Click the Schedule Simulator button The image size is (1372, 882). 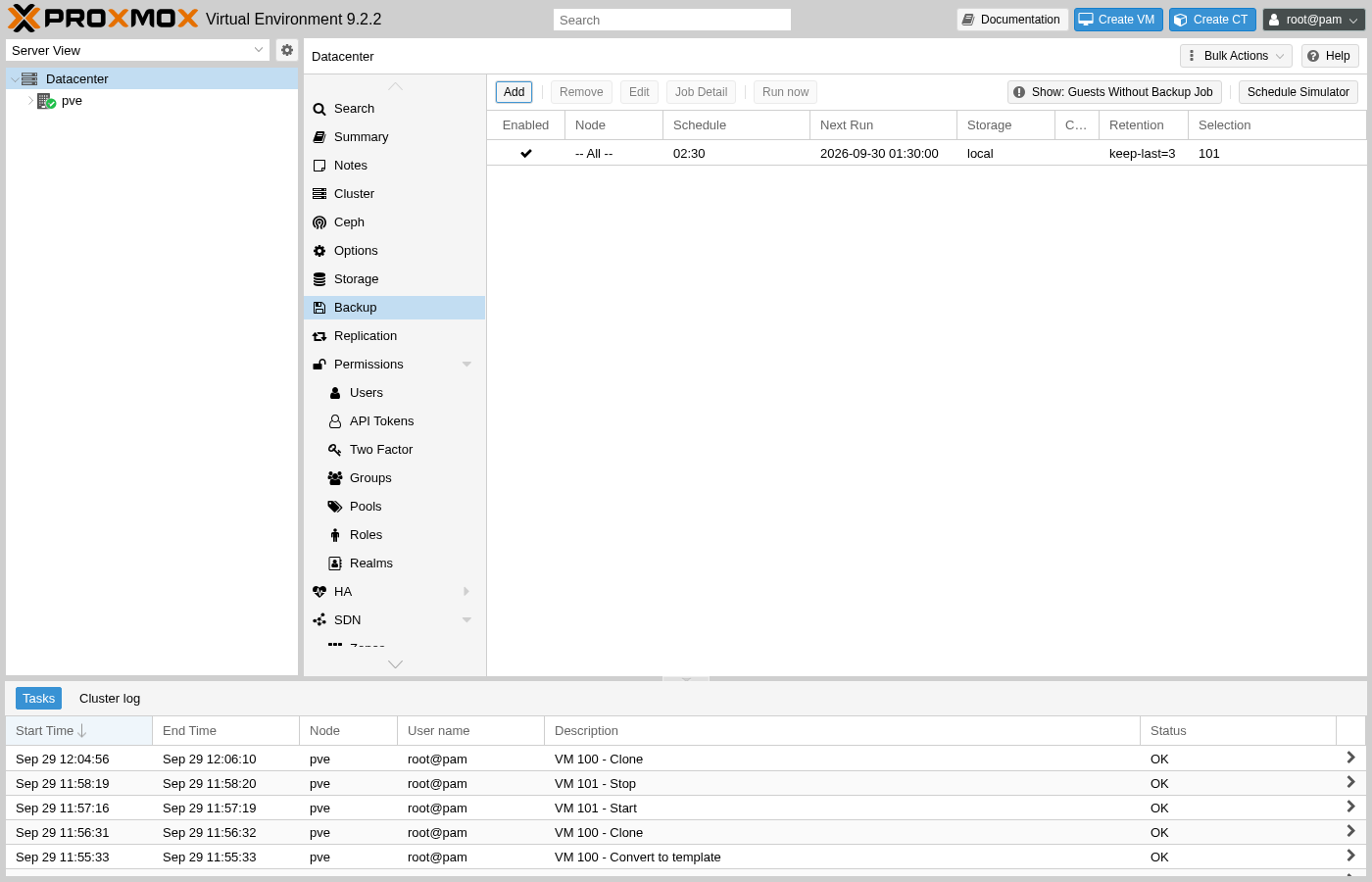[1298, 92]
